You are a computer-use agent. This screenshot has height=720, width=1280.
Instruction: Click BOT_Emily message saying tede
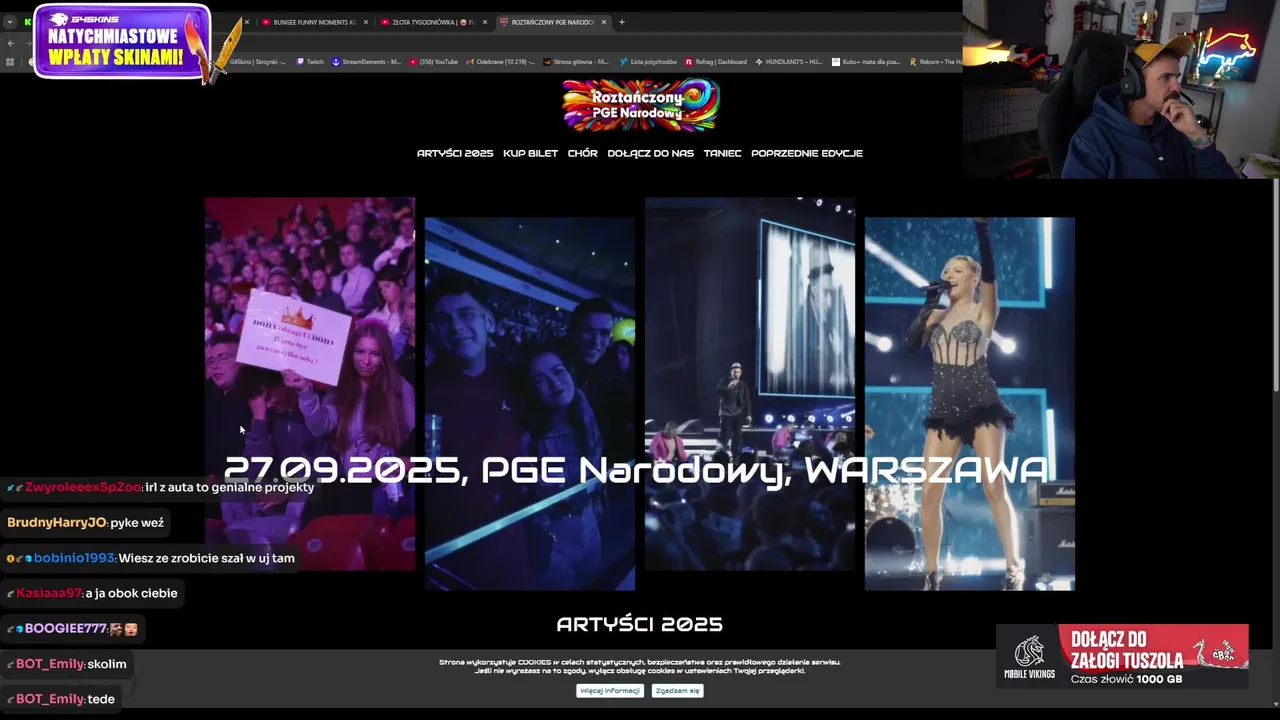[62, 699]
